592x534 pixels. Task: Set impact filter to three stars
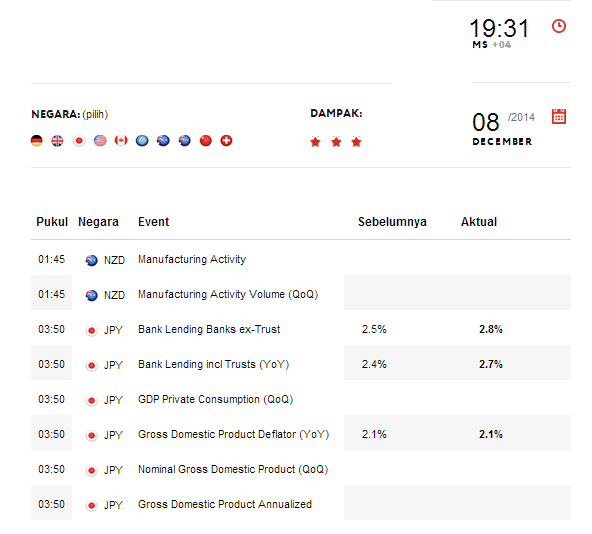point(356,142)
